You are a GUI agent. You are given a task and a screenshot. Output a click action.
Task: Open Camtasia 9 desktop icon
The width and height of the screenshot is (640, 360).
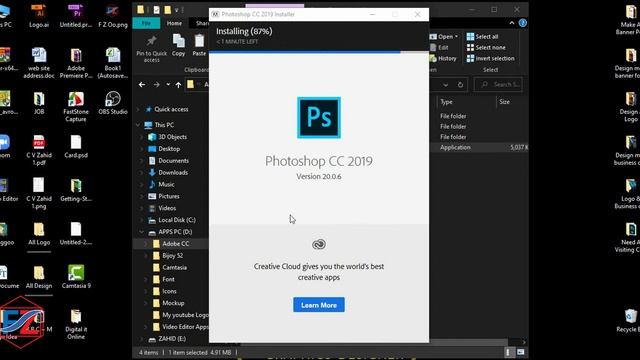tap(76, 277)
